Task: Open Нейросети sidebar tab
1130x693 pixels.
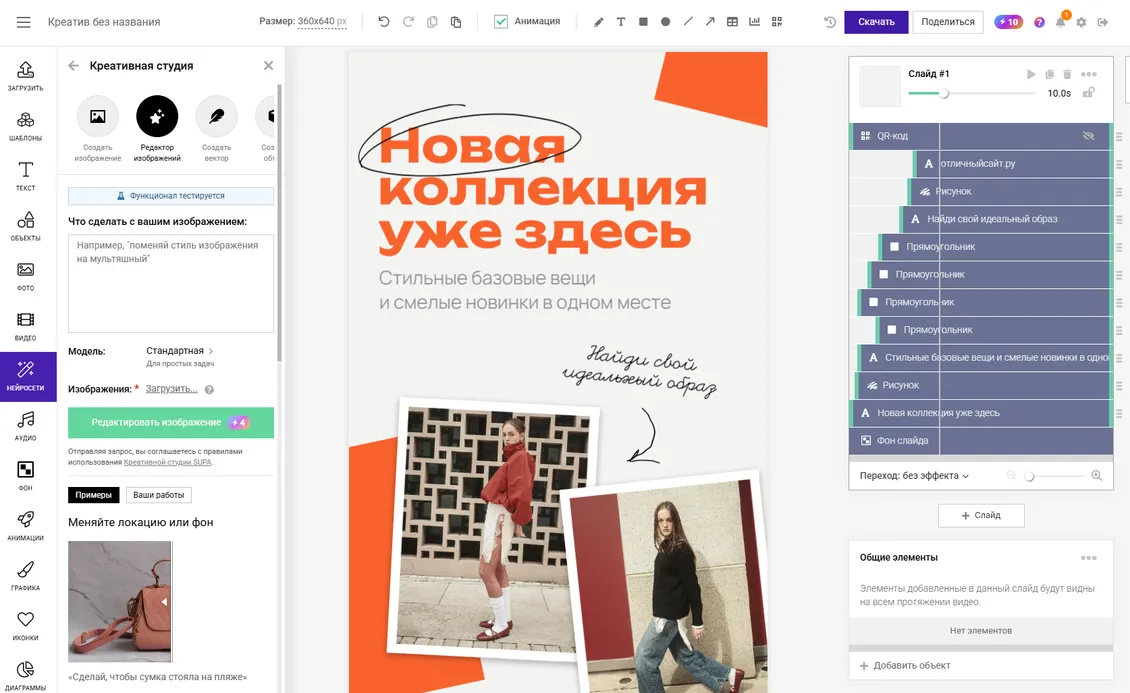Action: (x=28, y=377)
